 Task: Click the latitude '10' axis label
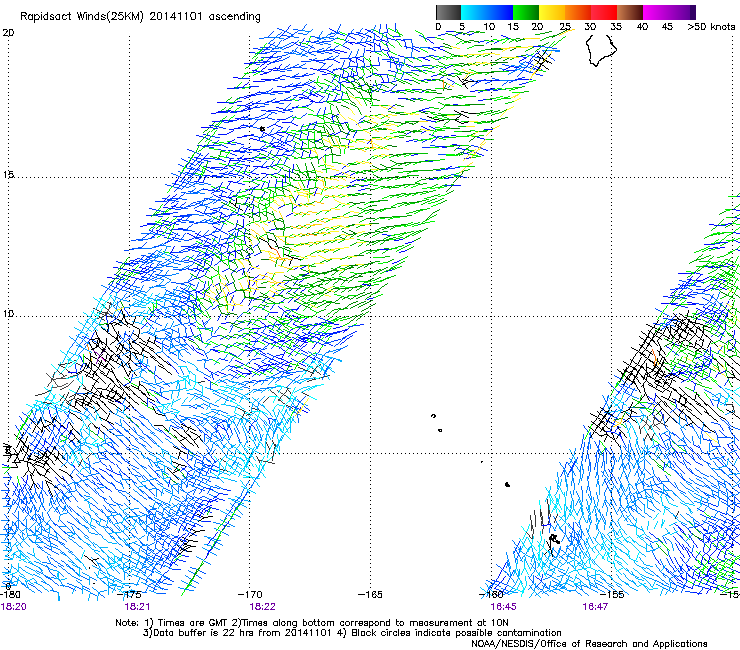[8, 314]
